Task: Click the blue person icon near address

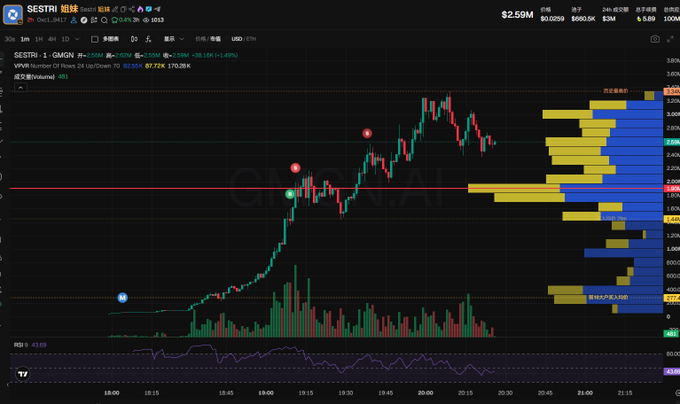Action: coord(74,20)
